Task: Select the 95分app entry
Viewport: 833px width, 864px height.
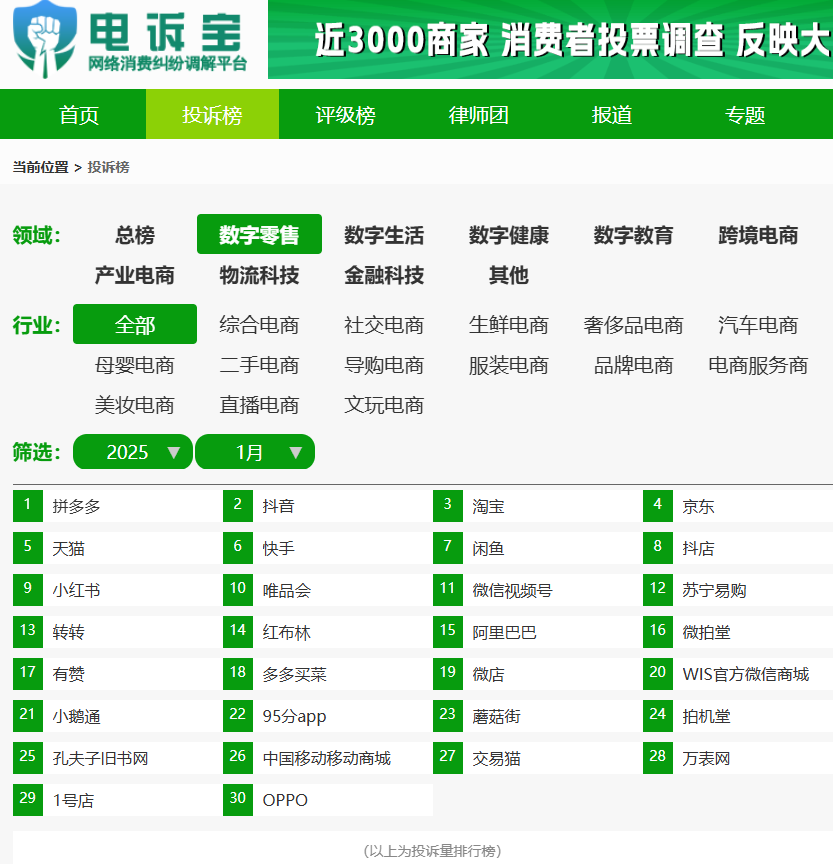Action: coord(328,716)
